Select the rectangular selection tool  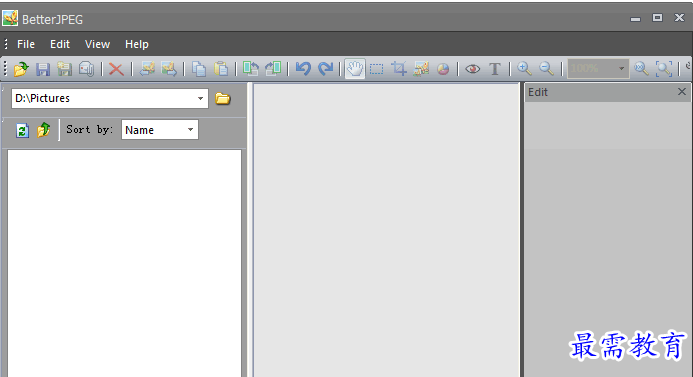(377, 69)
